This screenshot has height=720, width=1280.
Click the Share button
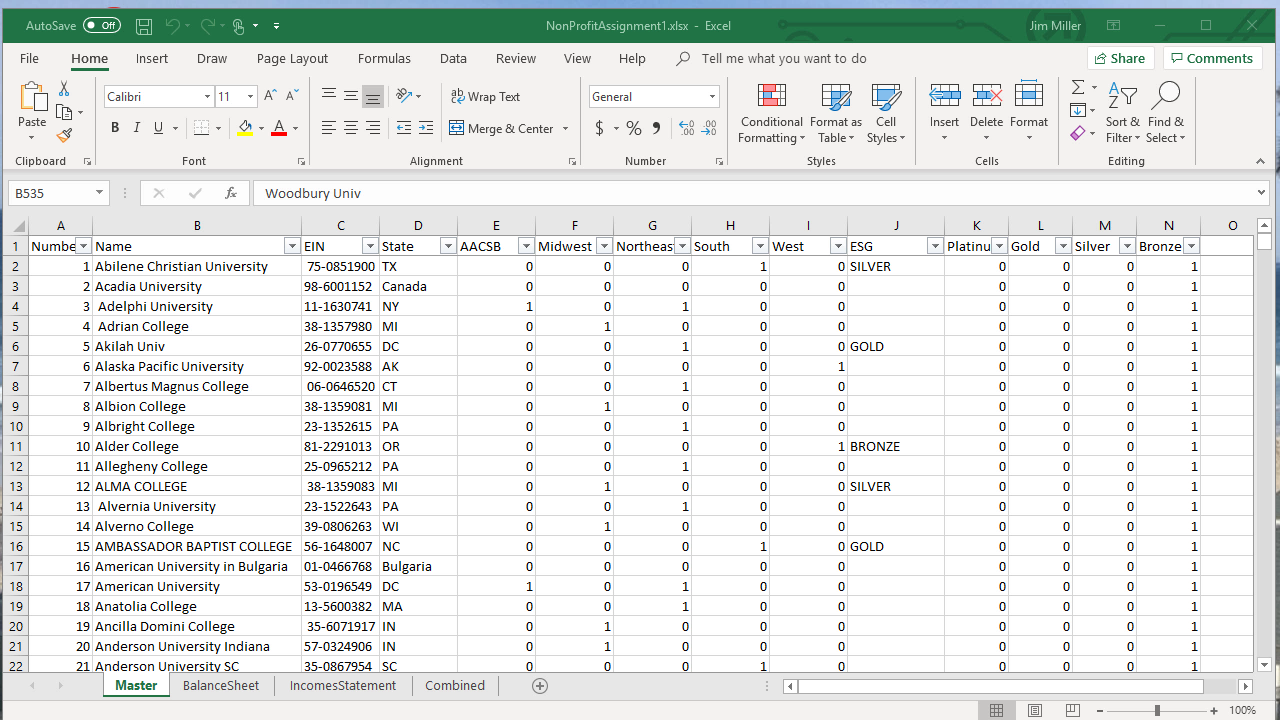[1120, 59]
